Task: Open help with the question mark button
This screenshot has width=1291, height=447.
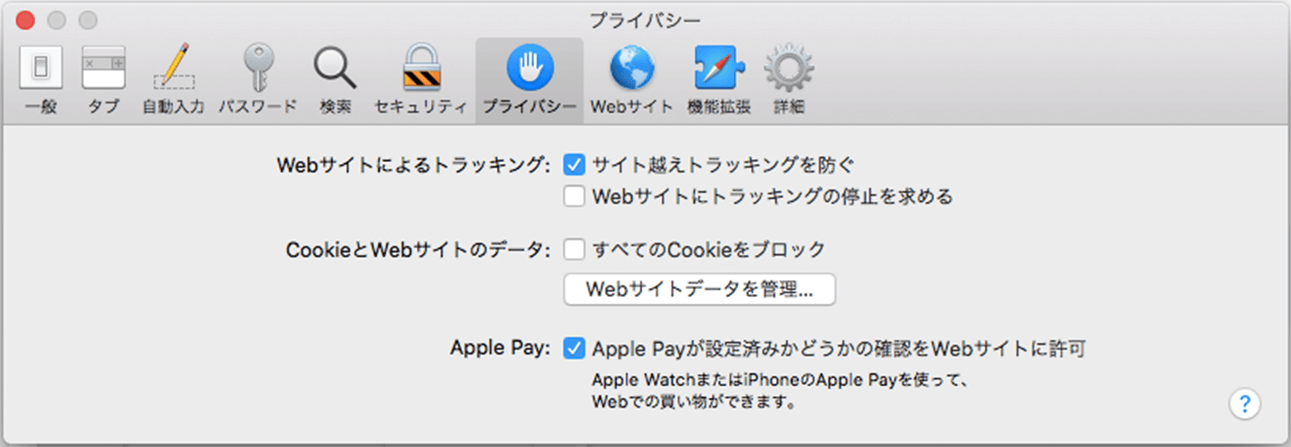Action: tap(1244, 404)
